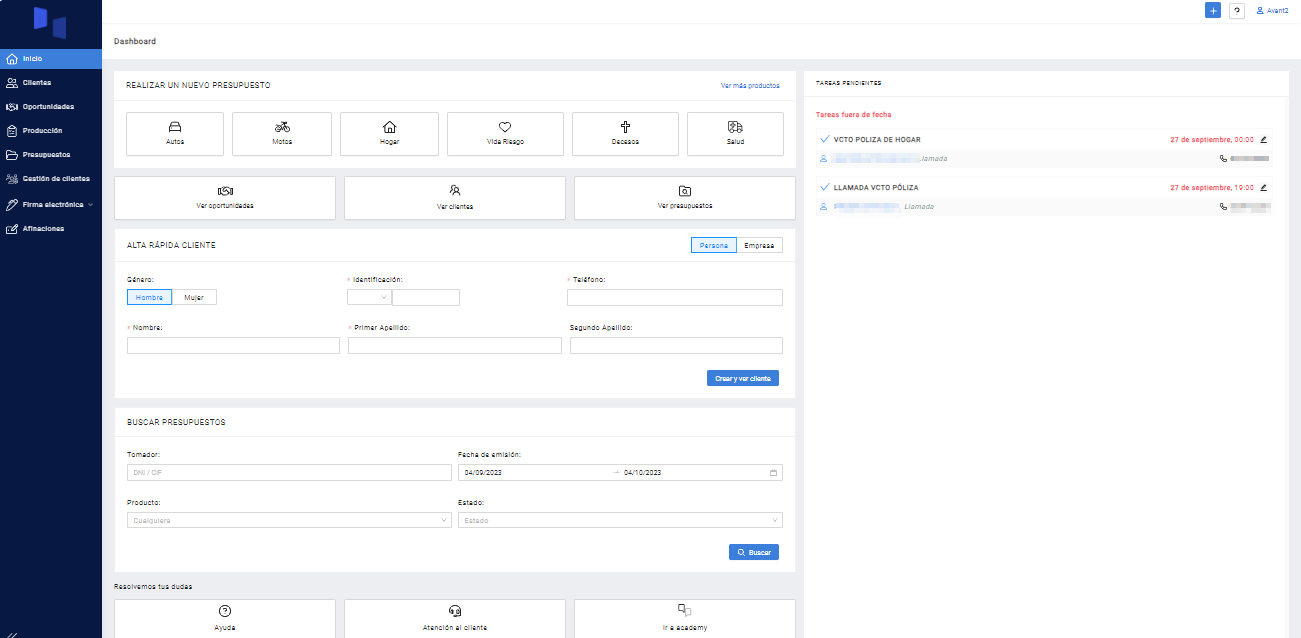The width and height of the screenshot is (1301, 638).
Task: Open the help question-mark icon in top bar
Action: [x=1237, y=10]
